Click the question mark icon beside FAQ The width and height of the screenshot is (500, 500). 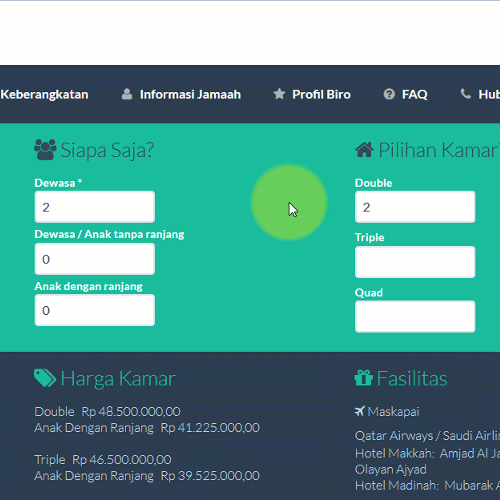(x=389, y=94)
